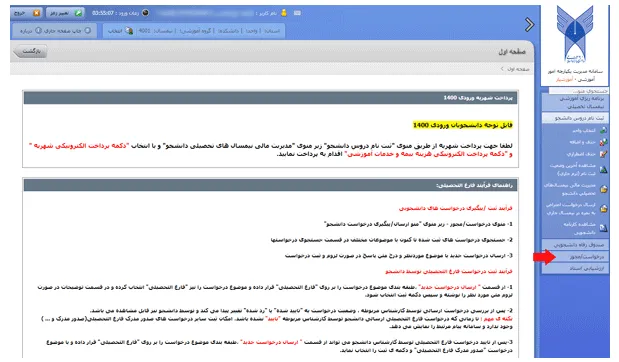Open درخواست/مجوز menu section
This screenshot has height=362, width=619.
[575, 257]
